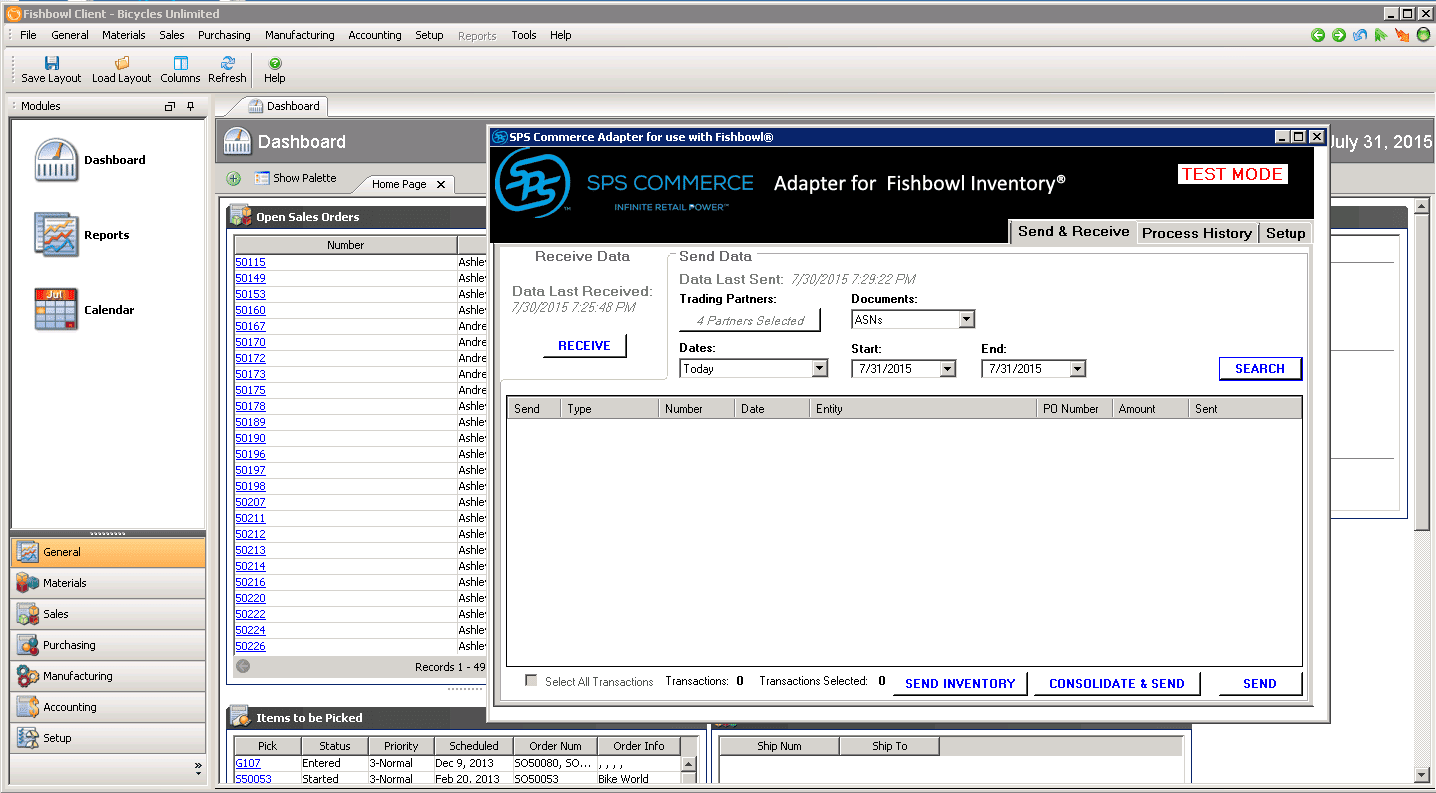Screen dimensions: 1436x793
Task: Expand the module groups overflow chevron
Action: pos(197,769)
